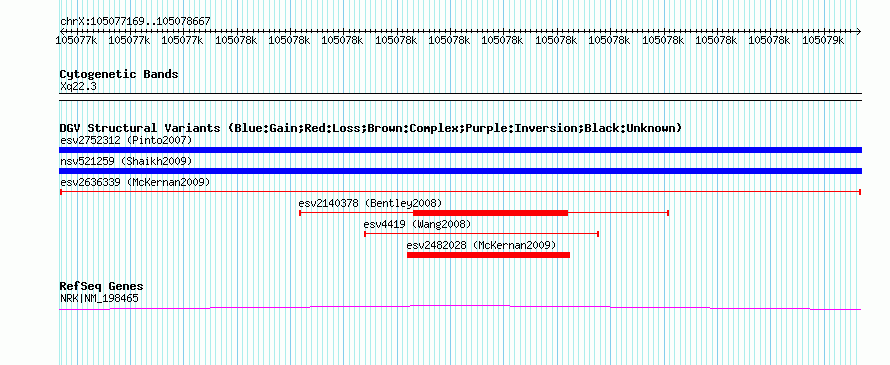
Task: Select the red esv4419 variant line
Action: click(x=481, y=234)
